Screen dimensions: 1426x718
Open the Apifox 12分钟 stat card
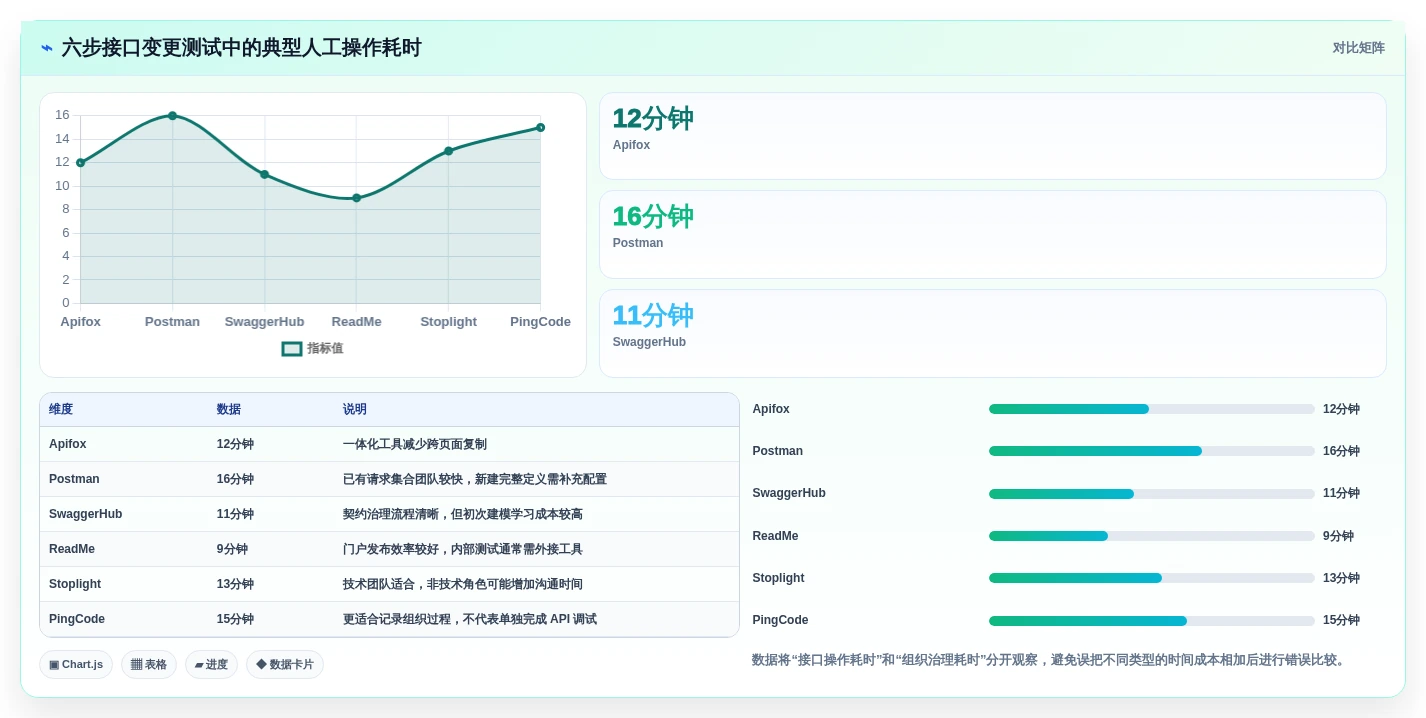pos(992,136)
